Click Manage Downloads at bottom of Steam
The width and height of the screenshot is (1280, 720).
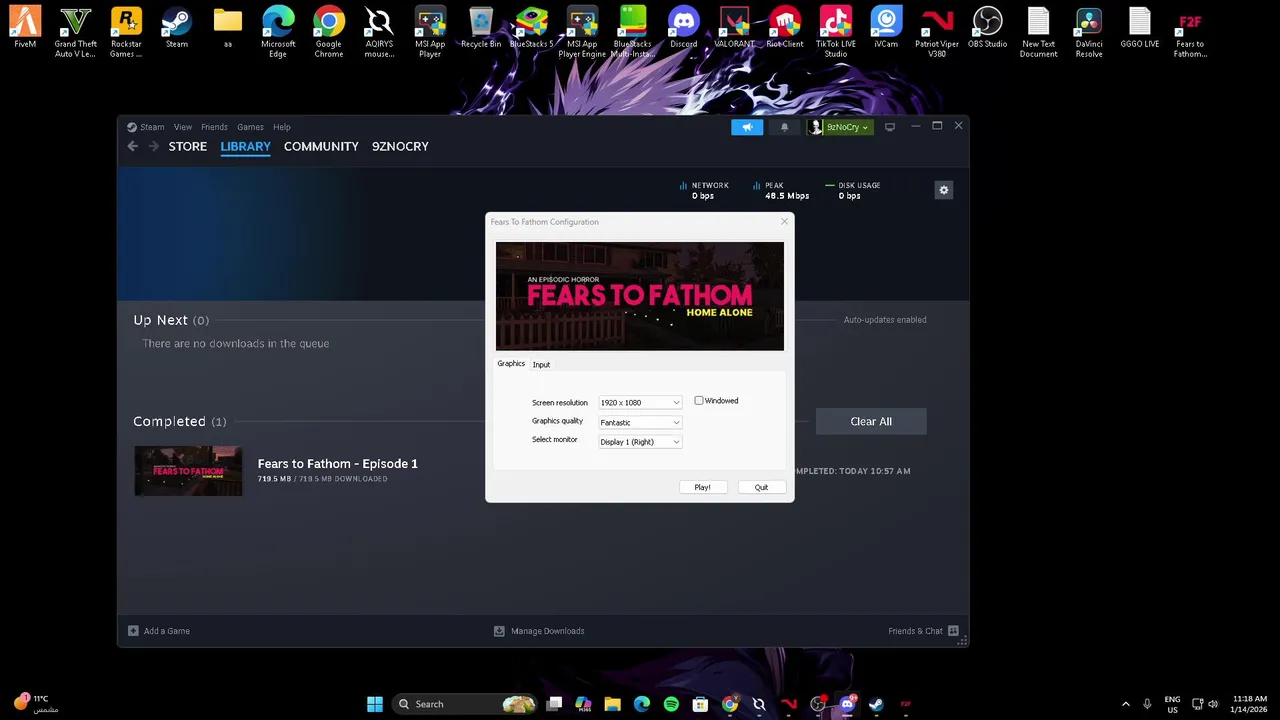tap(539, 631)
